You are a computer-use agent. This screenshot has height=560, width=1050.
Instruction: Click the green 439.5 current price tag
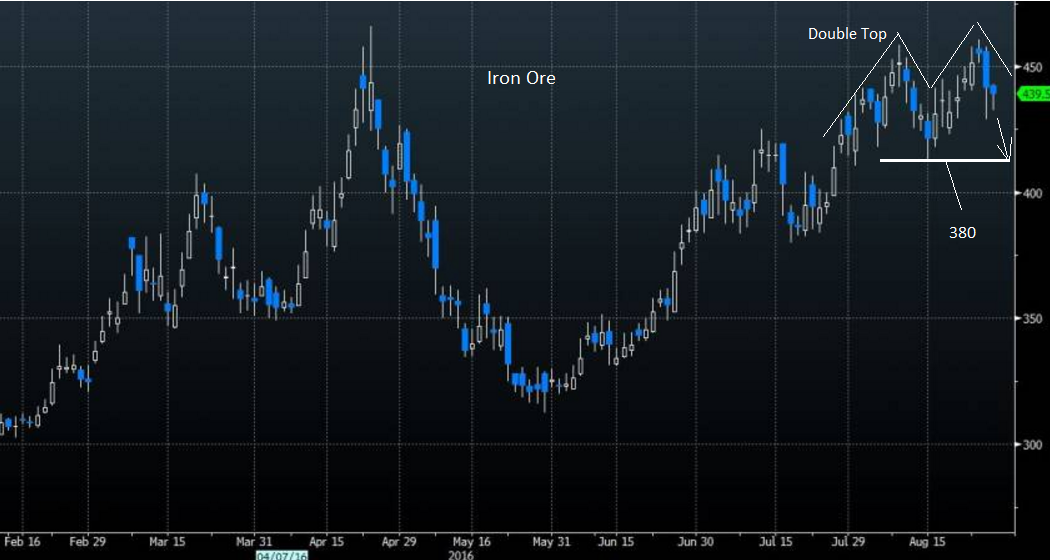[x=1034, y=94]
